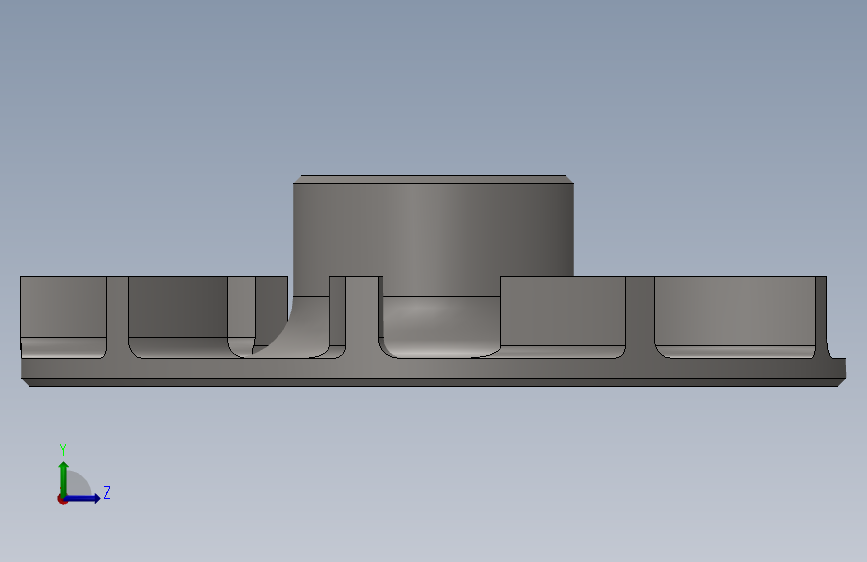The height and width of the screenshot is (562, 867).
Task: Click the Z axis label
Action: (x=107, y=492)
